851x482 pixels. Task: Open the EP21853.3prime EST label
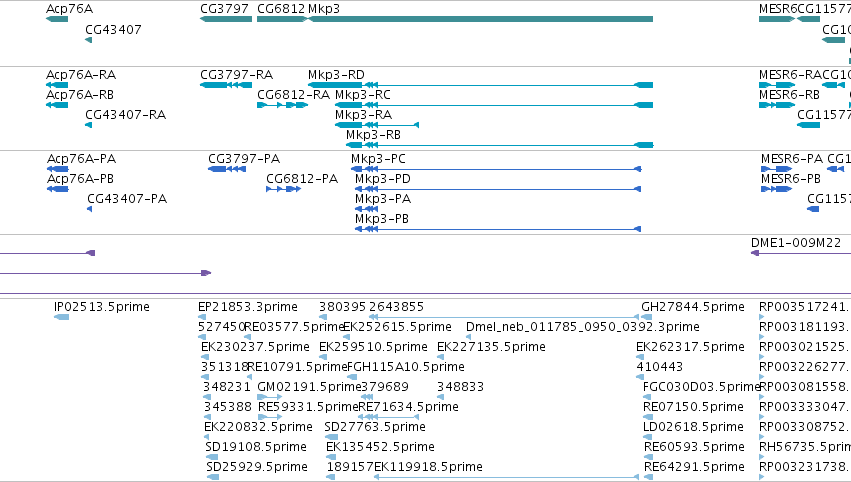(247, 307)
